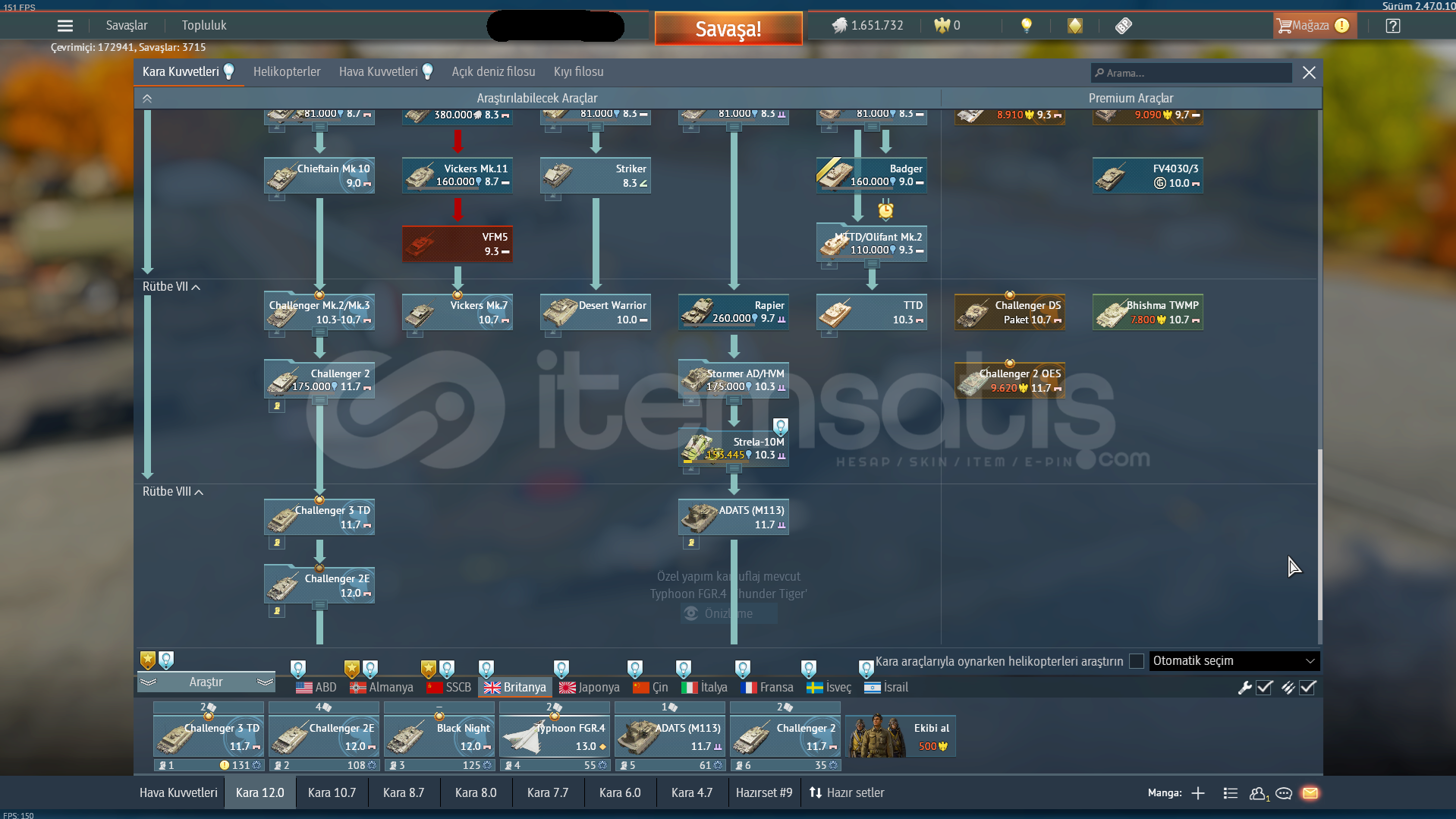This screenshot has height=819, width=1456.
Task: Select the Typhoon FGR.4 crew slot
Action: 555,736
